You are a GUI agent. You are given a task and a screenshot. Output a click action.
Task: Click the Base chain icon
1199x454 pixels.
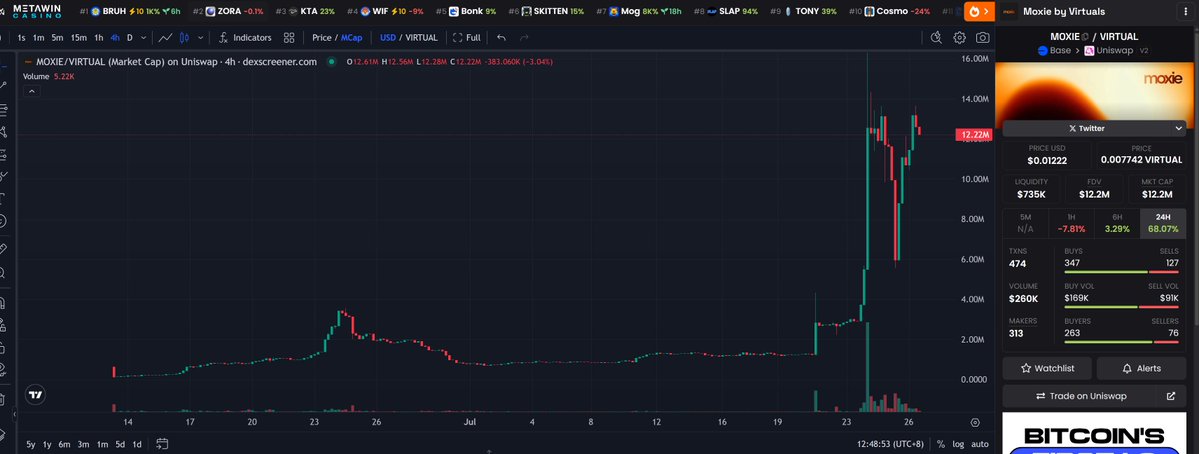point(1042,50)
